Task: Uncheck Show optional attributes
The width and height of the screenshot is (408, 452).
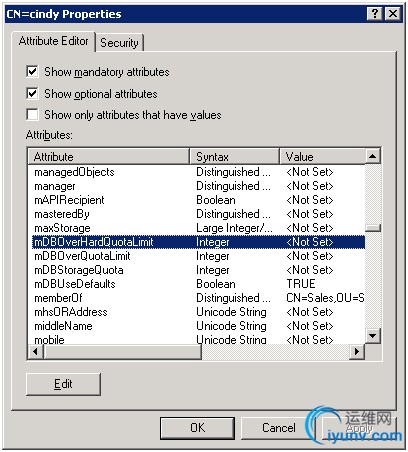Action: [32, 94]
